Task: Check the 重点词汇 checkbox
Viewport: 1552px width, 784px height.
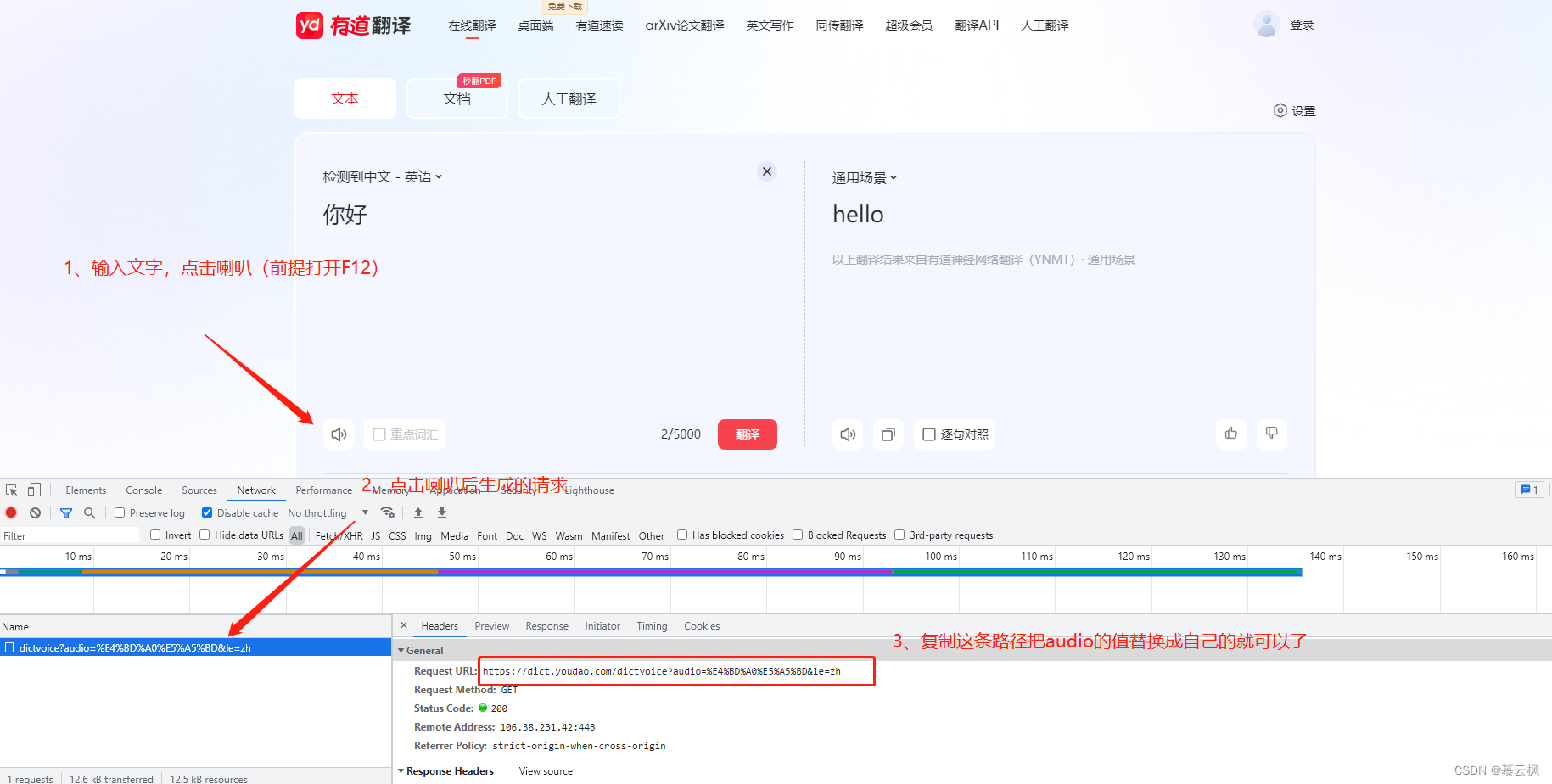Action: [379, 434]
